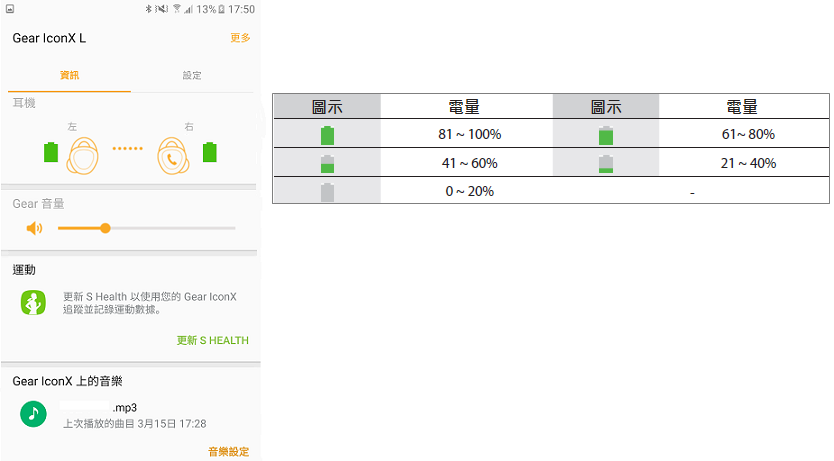Tap the right earbud battery icon
This screenshot has height=461, width=834.
[210, 152]
